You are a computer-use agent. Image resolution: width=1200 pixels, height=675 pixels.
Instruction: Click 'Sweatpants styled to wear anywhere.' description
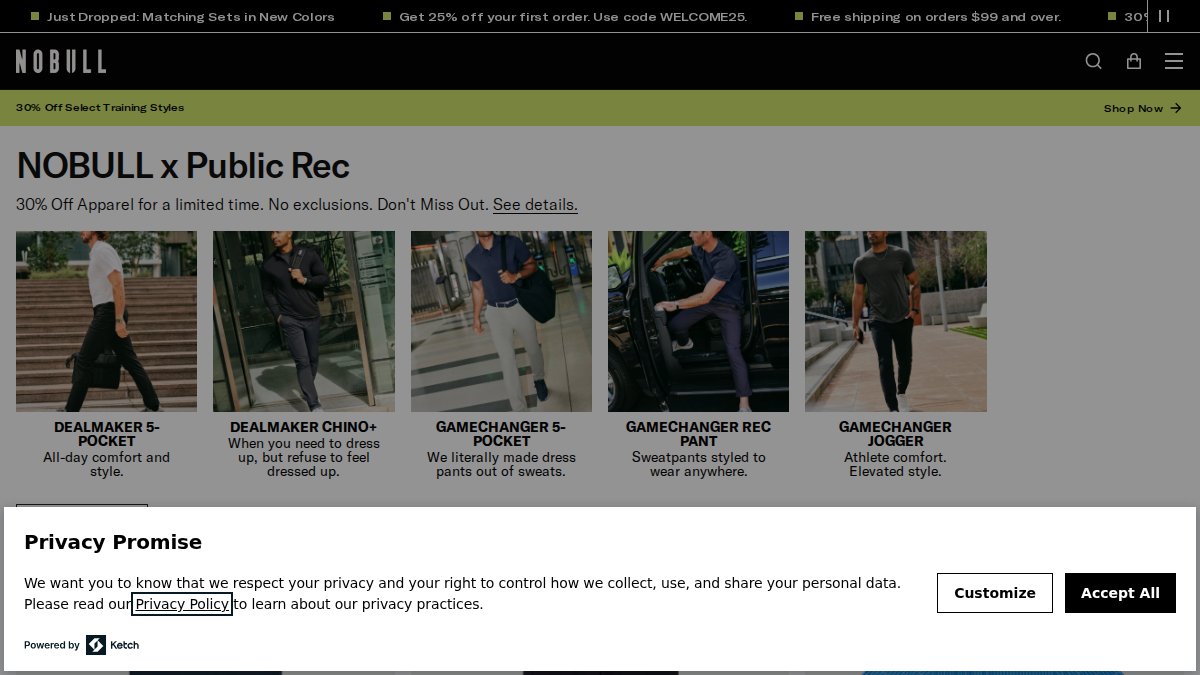[698, 464]
